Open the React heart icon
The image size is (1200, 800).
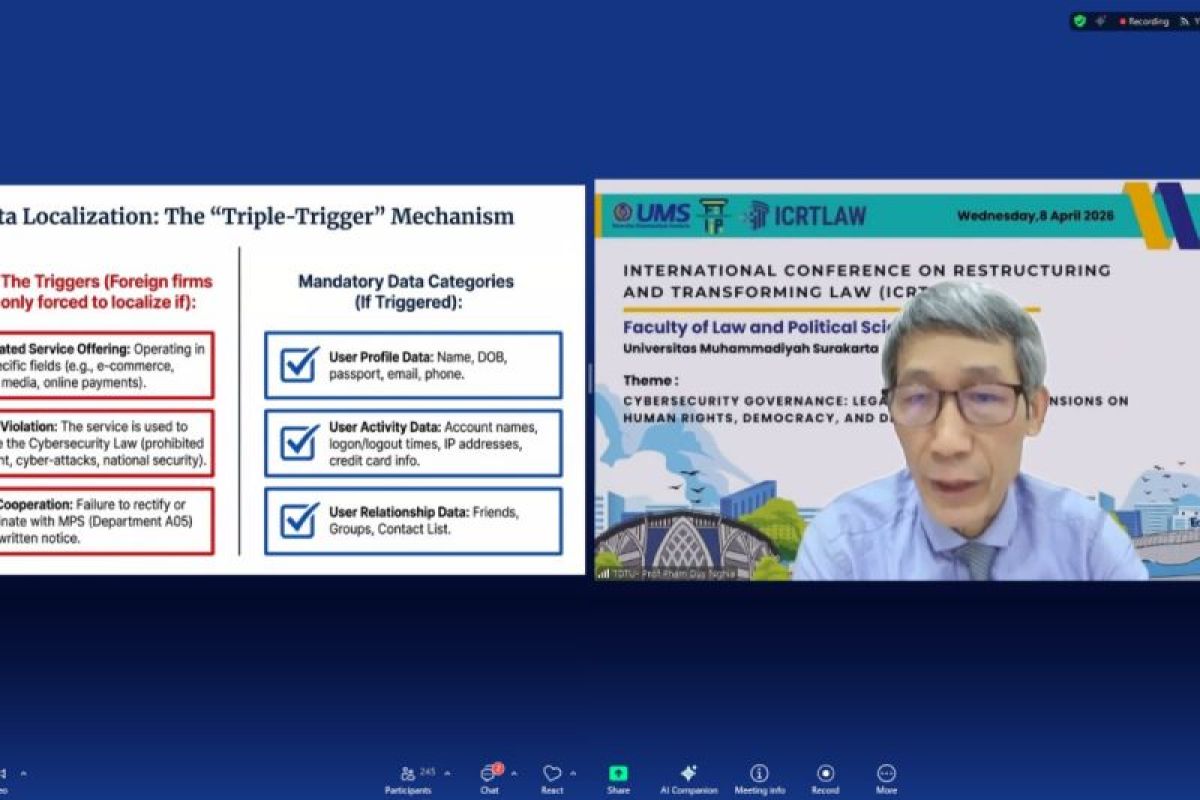pyautogui.click(x=551, y=772)
